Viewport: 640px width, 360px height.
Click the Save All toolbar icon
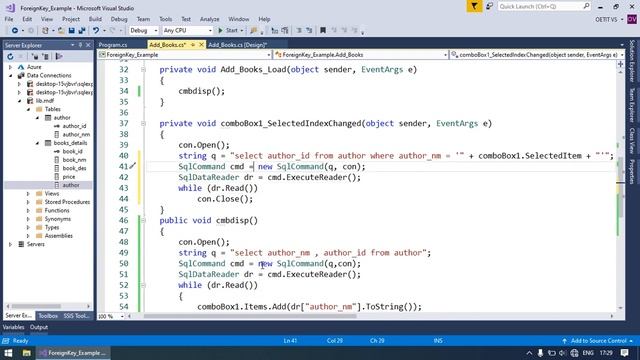(82, 31)
